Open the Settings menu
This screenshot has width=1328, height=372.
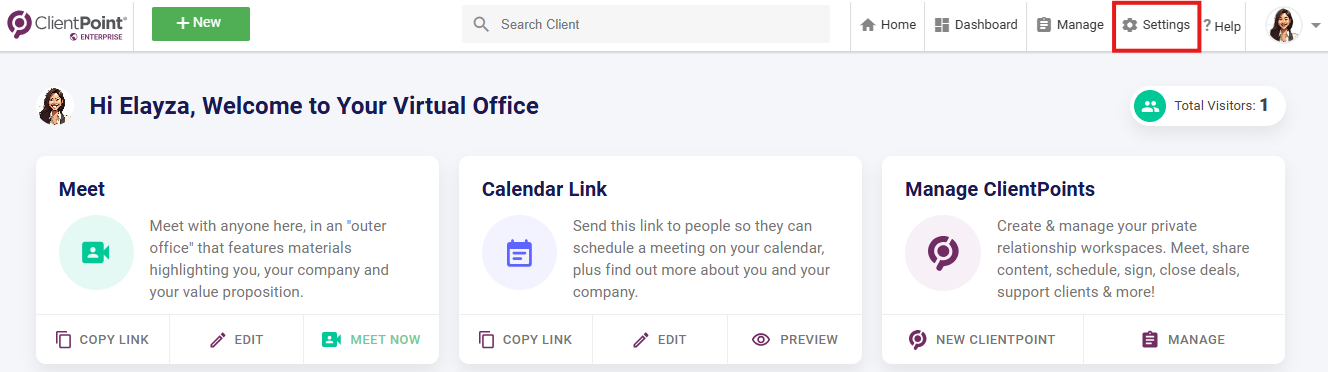click(x=1156, y=25)
